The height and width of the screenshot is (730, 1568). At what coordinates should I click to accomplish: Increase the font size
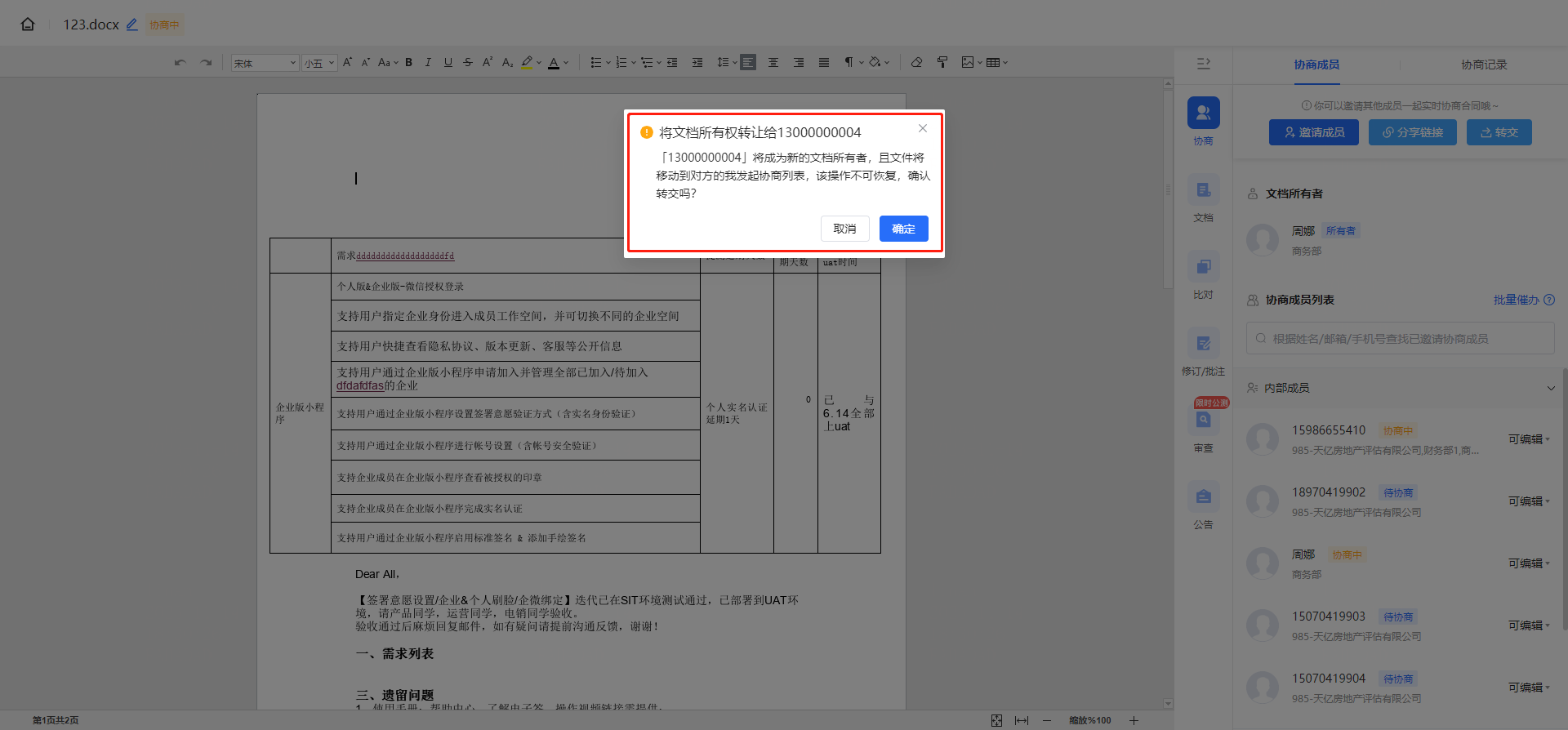point(347,62)
